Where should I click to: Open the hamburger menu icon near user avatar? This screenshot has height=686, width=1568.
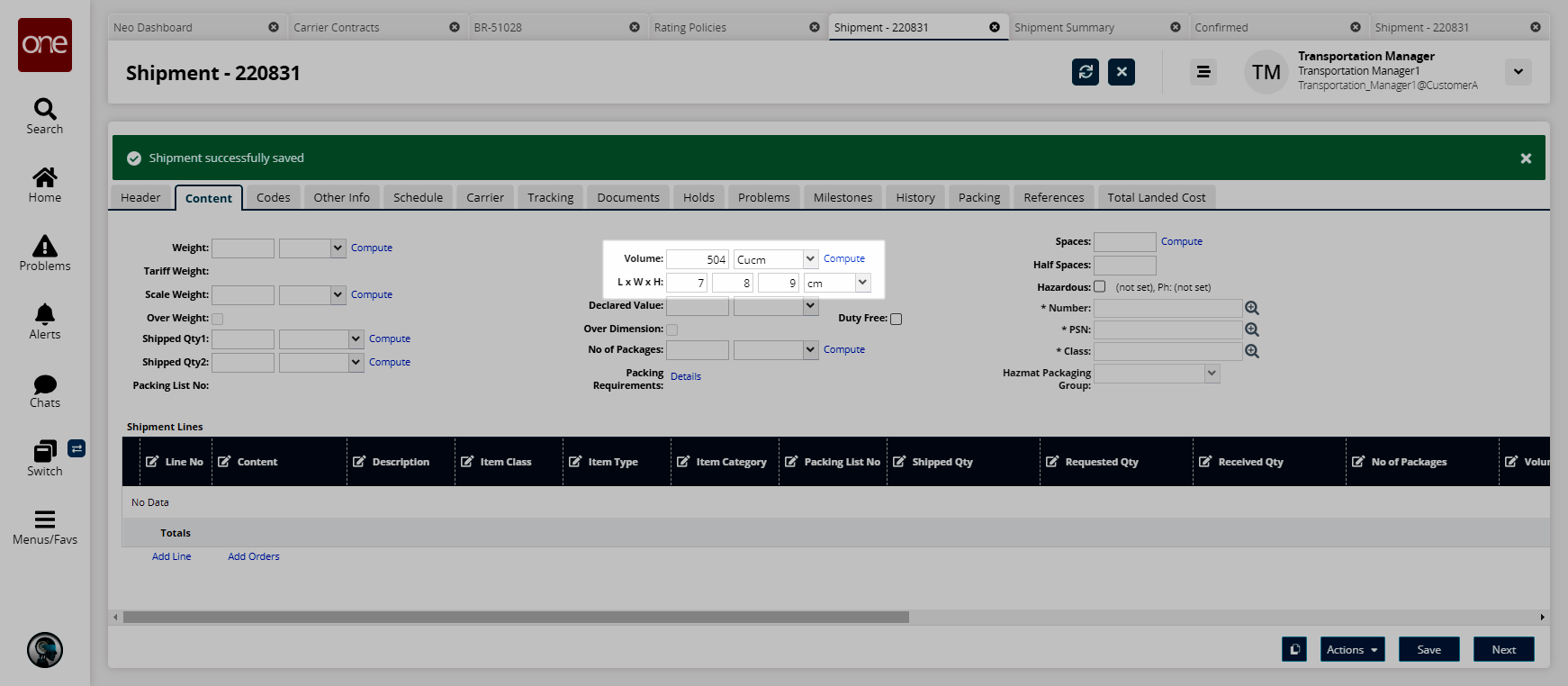point(1203,72)
